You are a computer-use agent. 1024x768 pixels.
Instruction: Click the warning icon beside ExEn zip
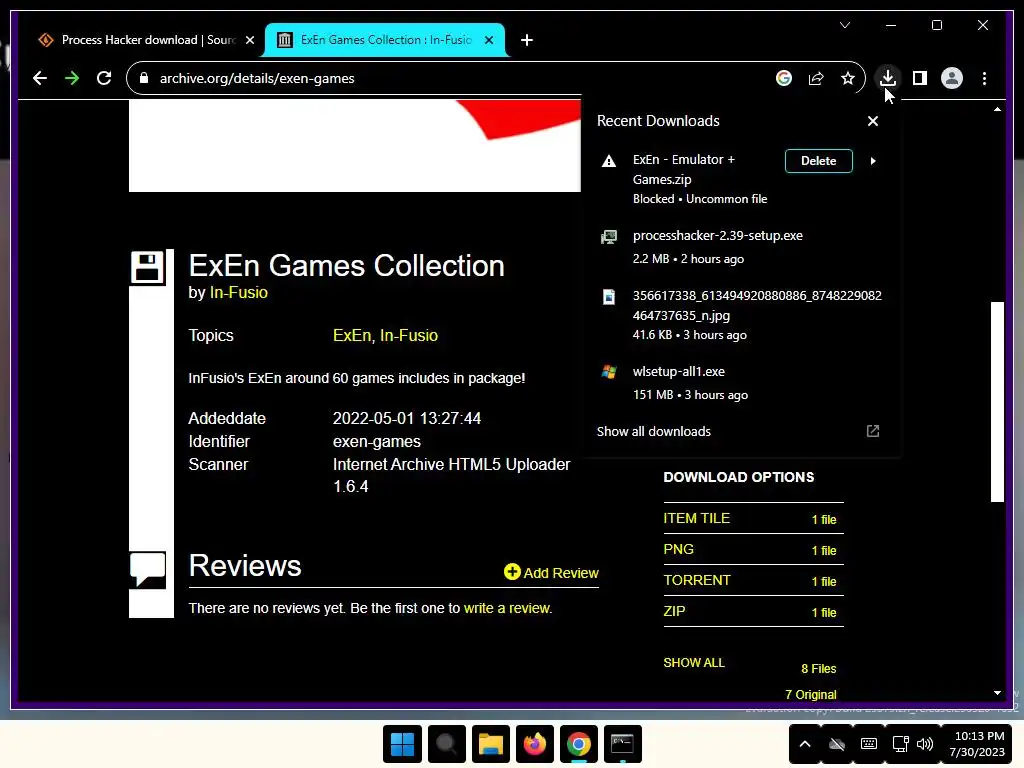coord(609,161)
